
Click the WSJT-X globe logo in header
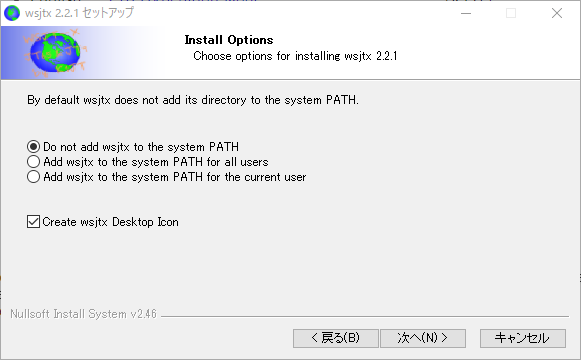[55, 53]
